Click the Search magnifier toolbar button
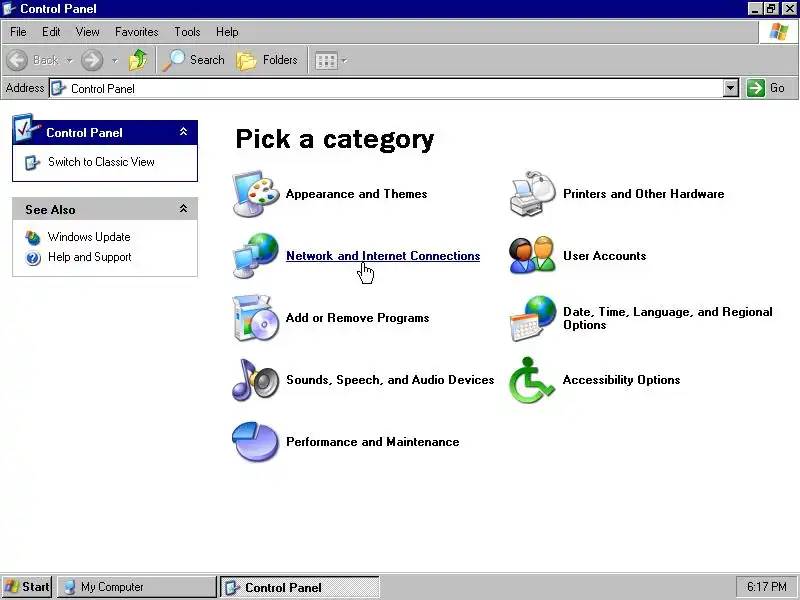Viewport: 800px width, 600px height. (x=194, y=60)
